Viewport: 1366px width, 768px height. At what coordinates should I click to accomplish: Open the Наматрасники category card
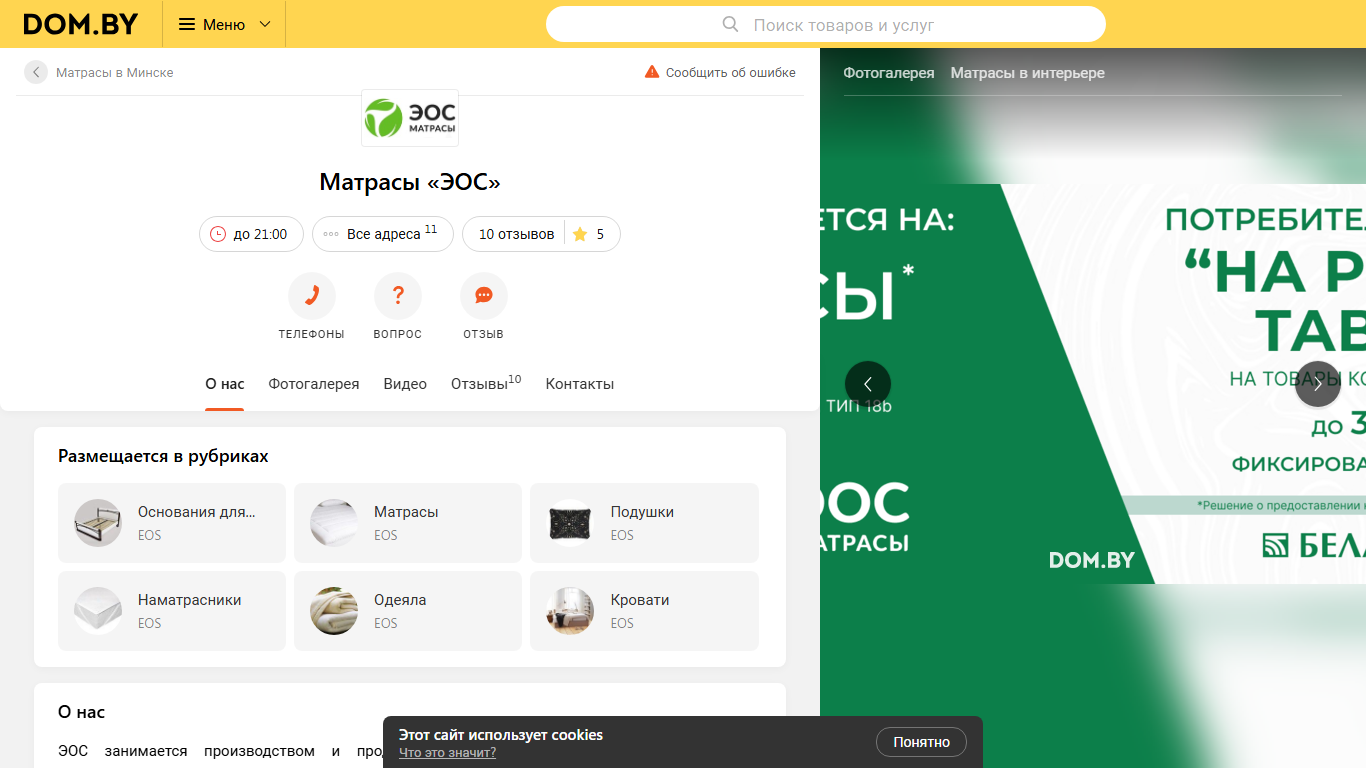172,611
